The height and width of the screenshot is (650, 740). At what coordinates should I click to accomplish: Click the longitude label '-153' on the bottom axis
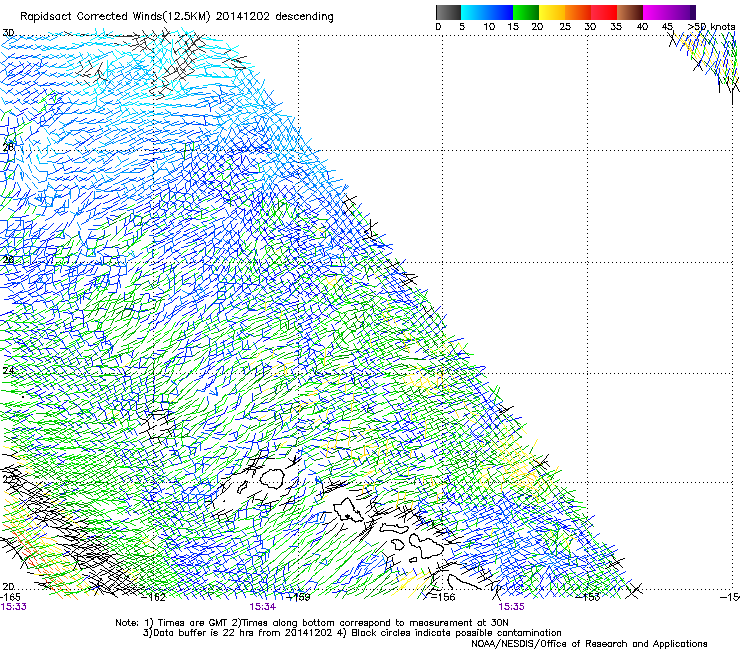(588, 597)
